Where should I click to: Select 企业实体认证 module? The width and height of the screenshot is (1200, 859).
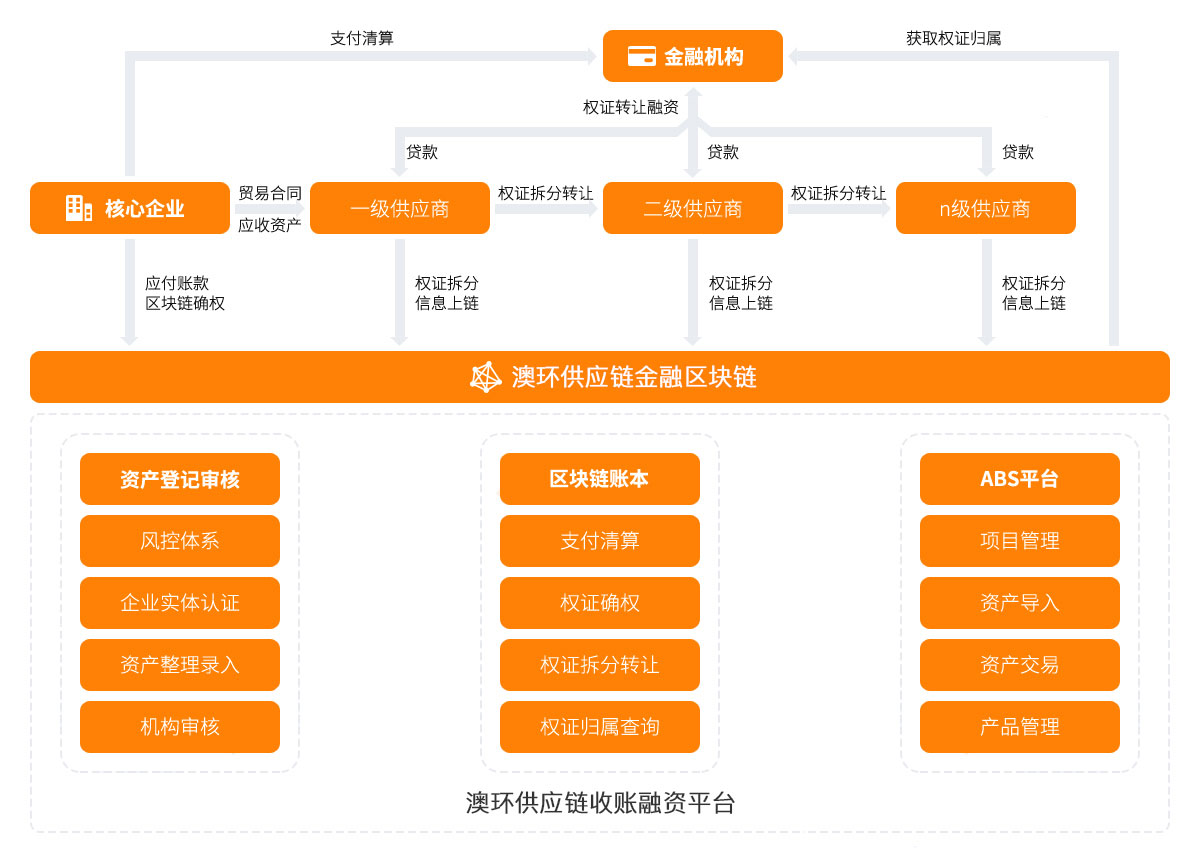pos(180,603)
